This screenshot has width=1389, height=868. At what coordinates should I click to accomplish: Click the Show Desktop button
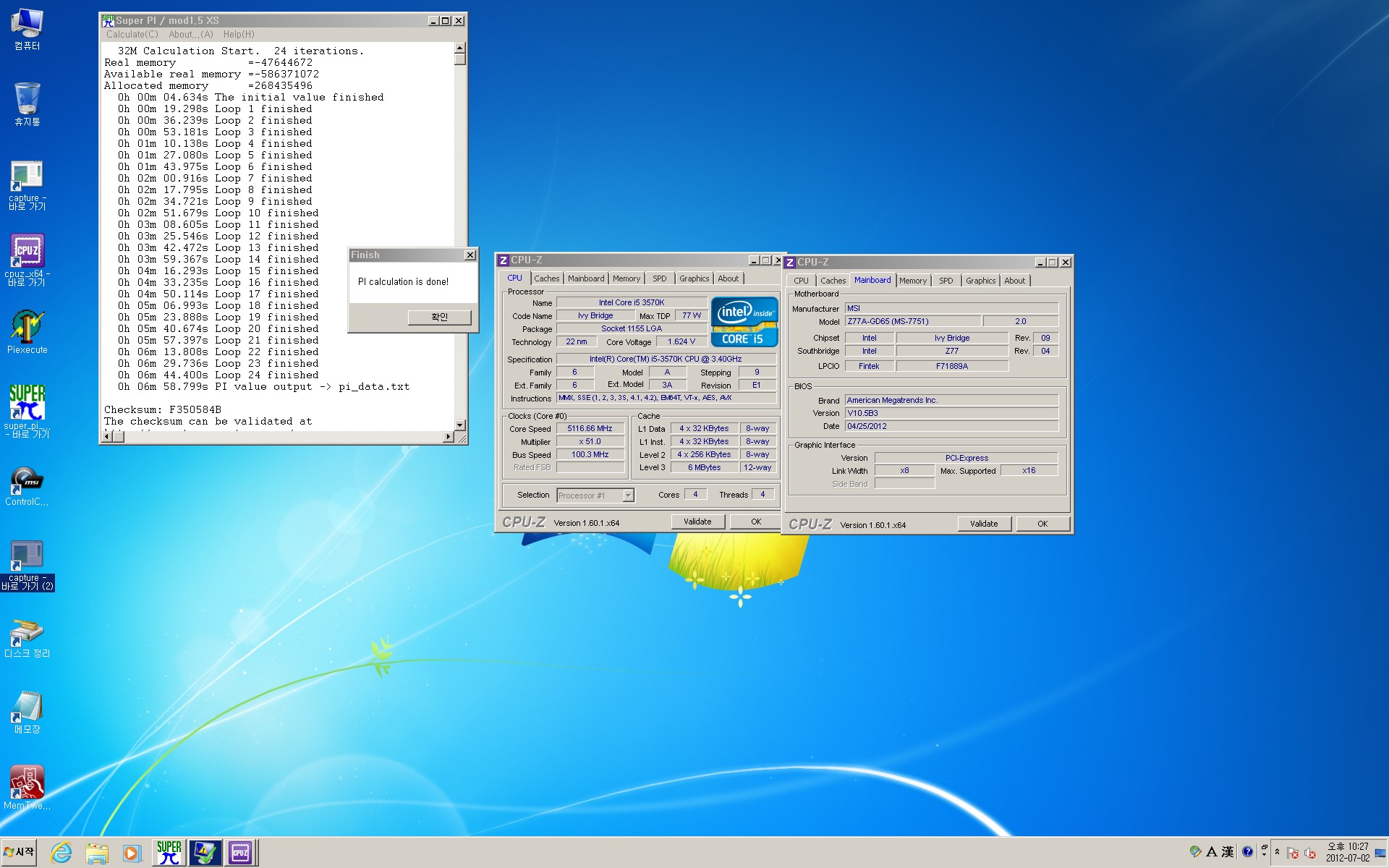1380,853
